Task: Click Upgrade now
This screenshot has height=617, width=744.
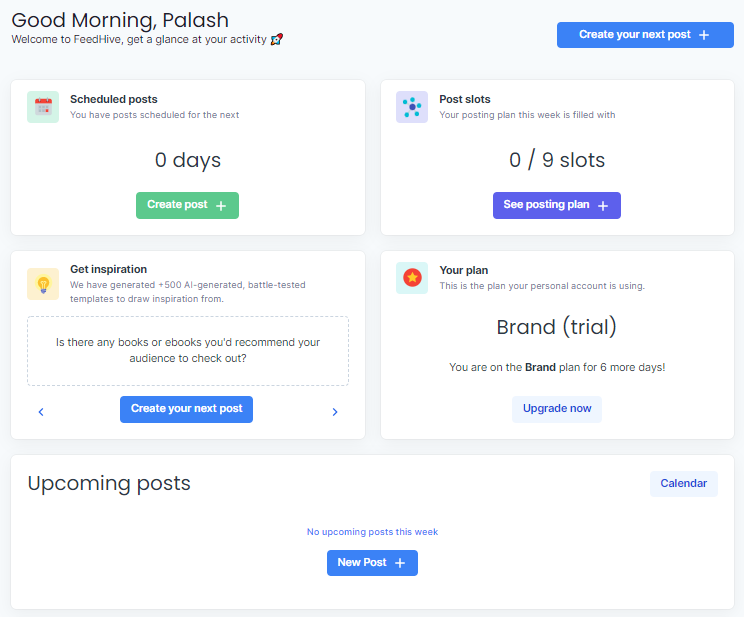Action: tap(557, 409)
